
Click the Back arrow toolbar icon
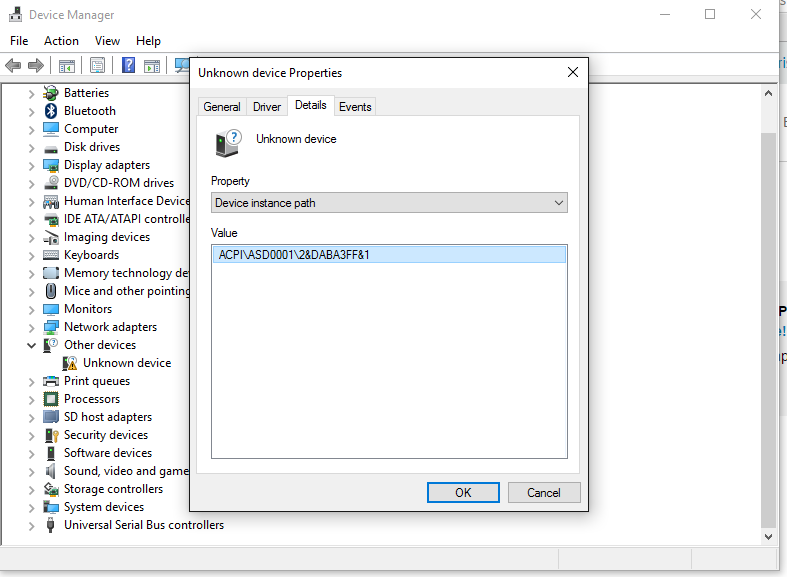tap(13, 65)
